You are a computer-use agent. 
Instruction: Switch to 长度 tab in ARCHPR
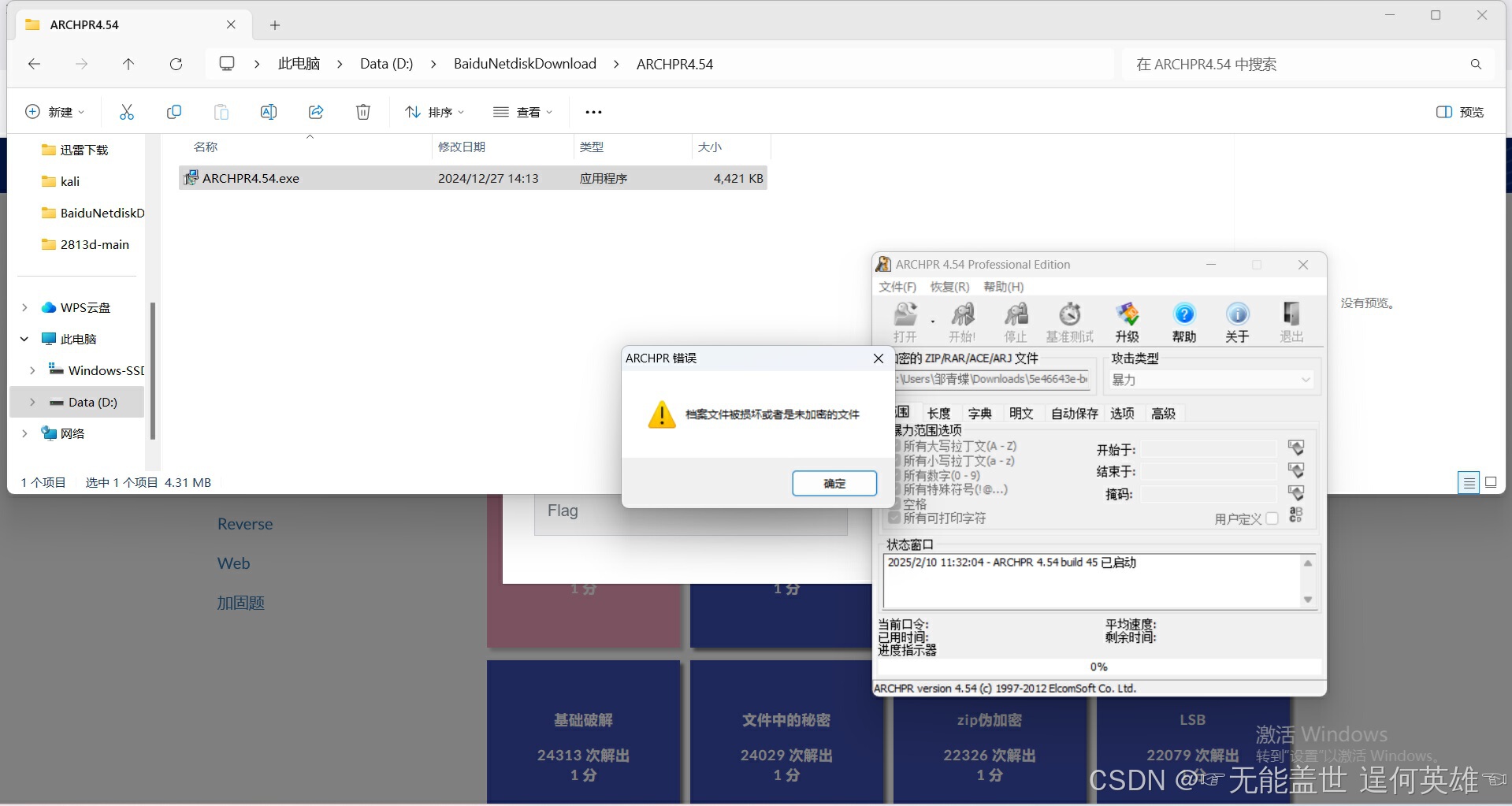[x=938, y=413]
